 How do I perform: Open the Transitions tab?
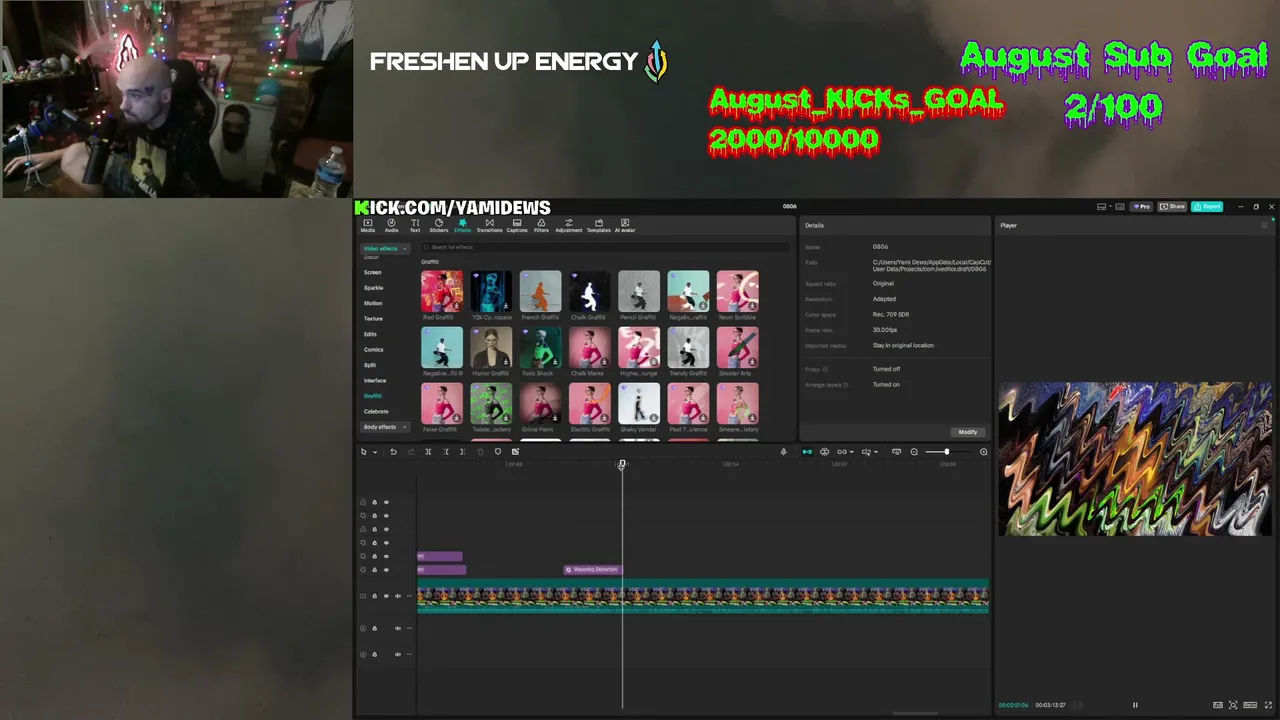click(489, 225)
